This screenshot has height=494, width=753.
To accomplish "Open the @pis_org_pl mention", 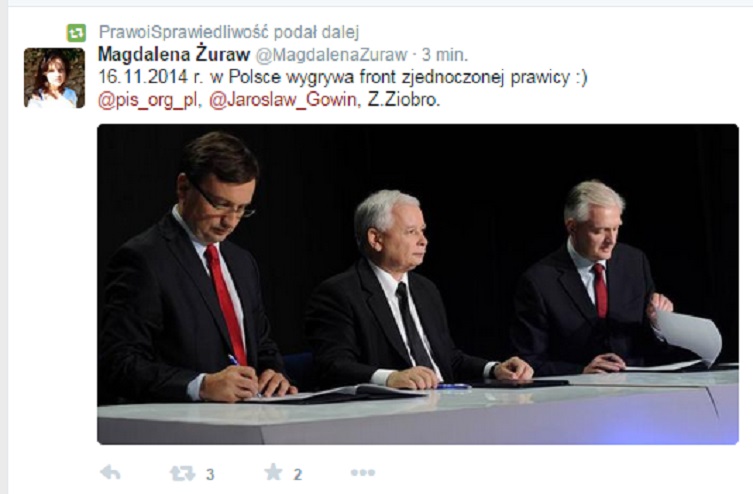I will (147, 100).
